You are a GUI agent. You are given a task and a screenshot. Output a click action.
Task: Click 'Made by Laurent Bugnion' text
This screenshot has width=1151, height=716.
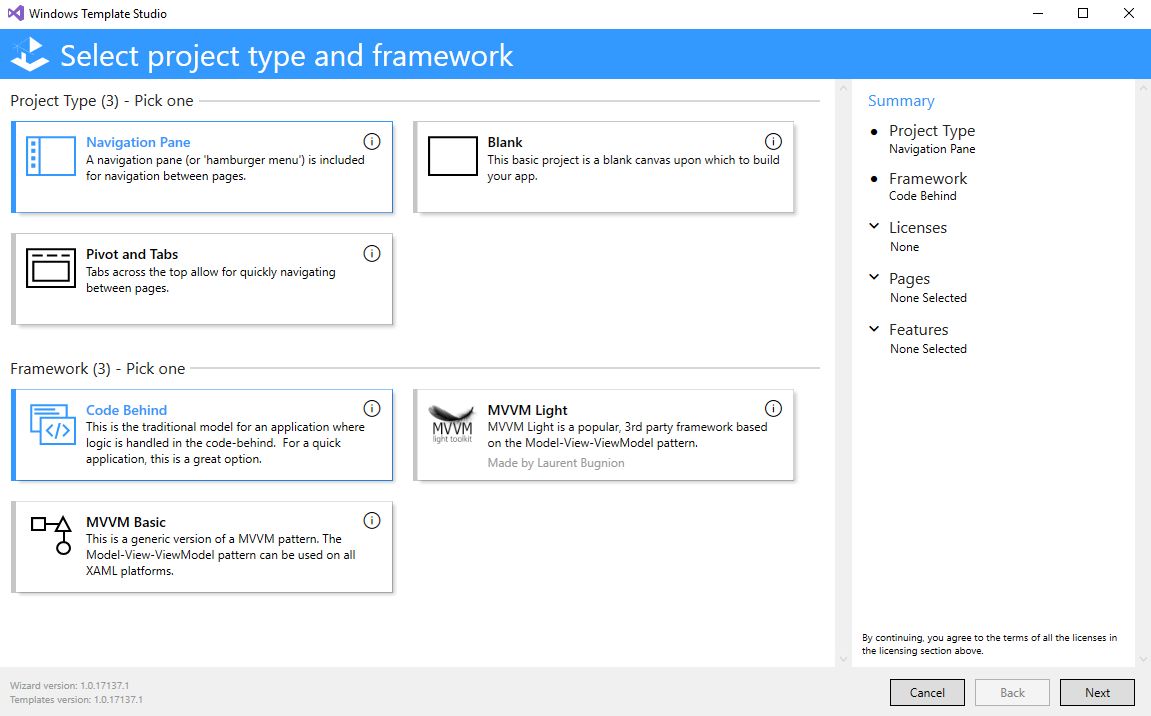click(556, 463)
